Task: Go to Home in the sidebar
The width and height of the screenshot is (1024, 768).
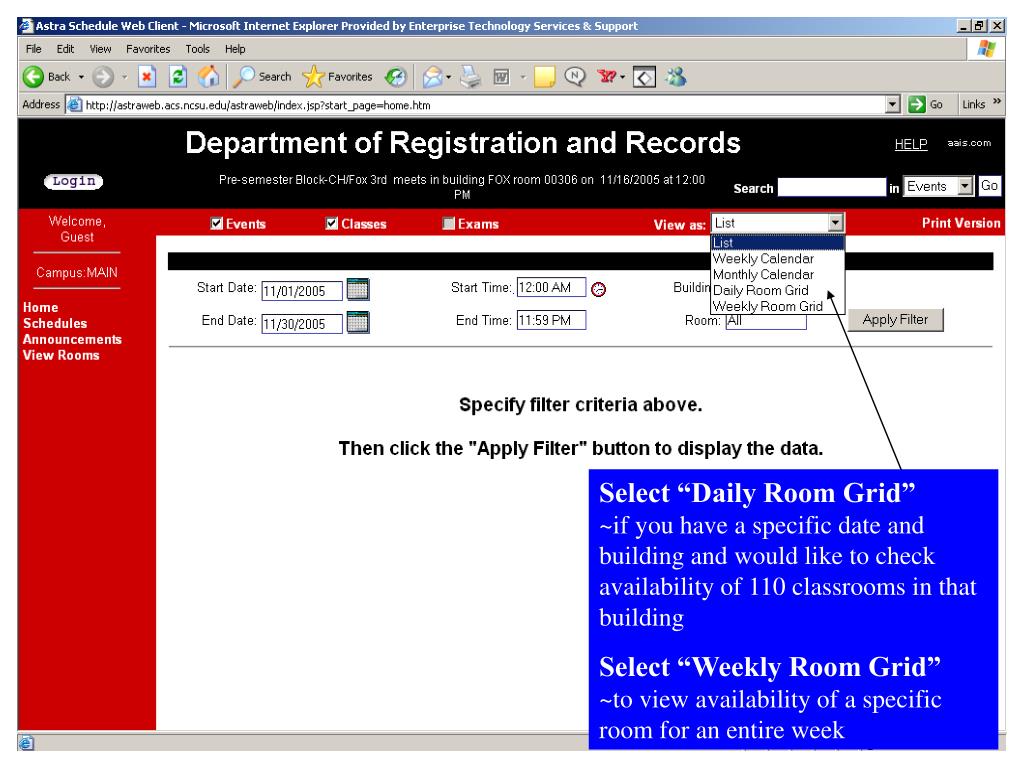Action: [x=40, y=308]
